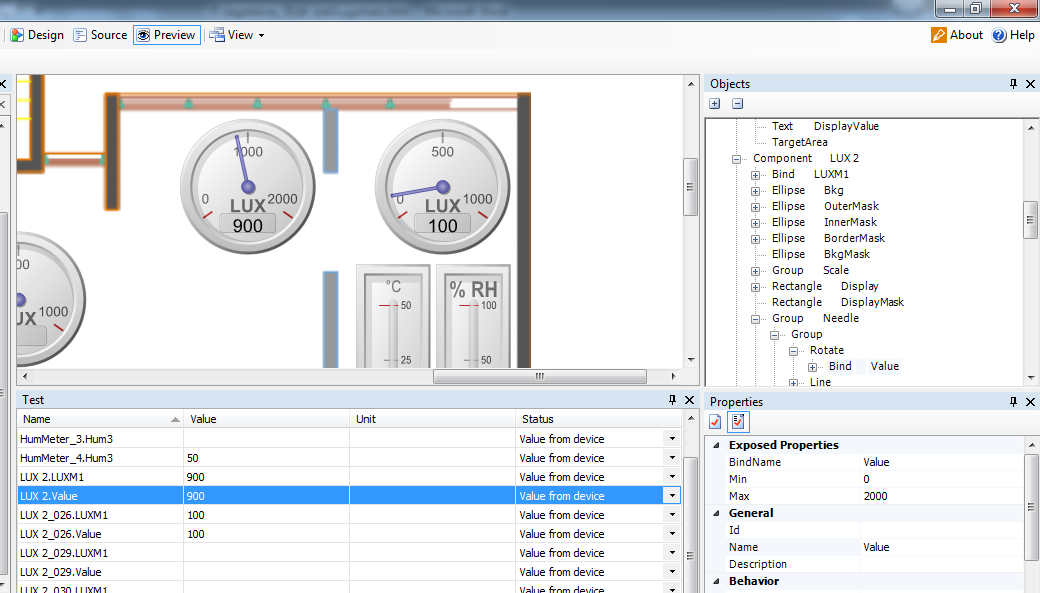Open status dropdown for HumMeter_3.Hum3
Viewport: 1040px width, 593px height.
pyautogui.click(x=672, y=438)
